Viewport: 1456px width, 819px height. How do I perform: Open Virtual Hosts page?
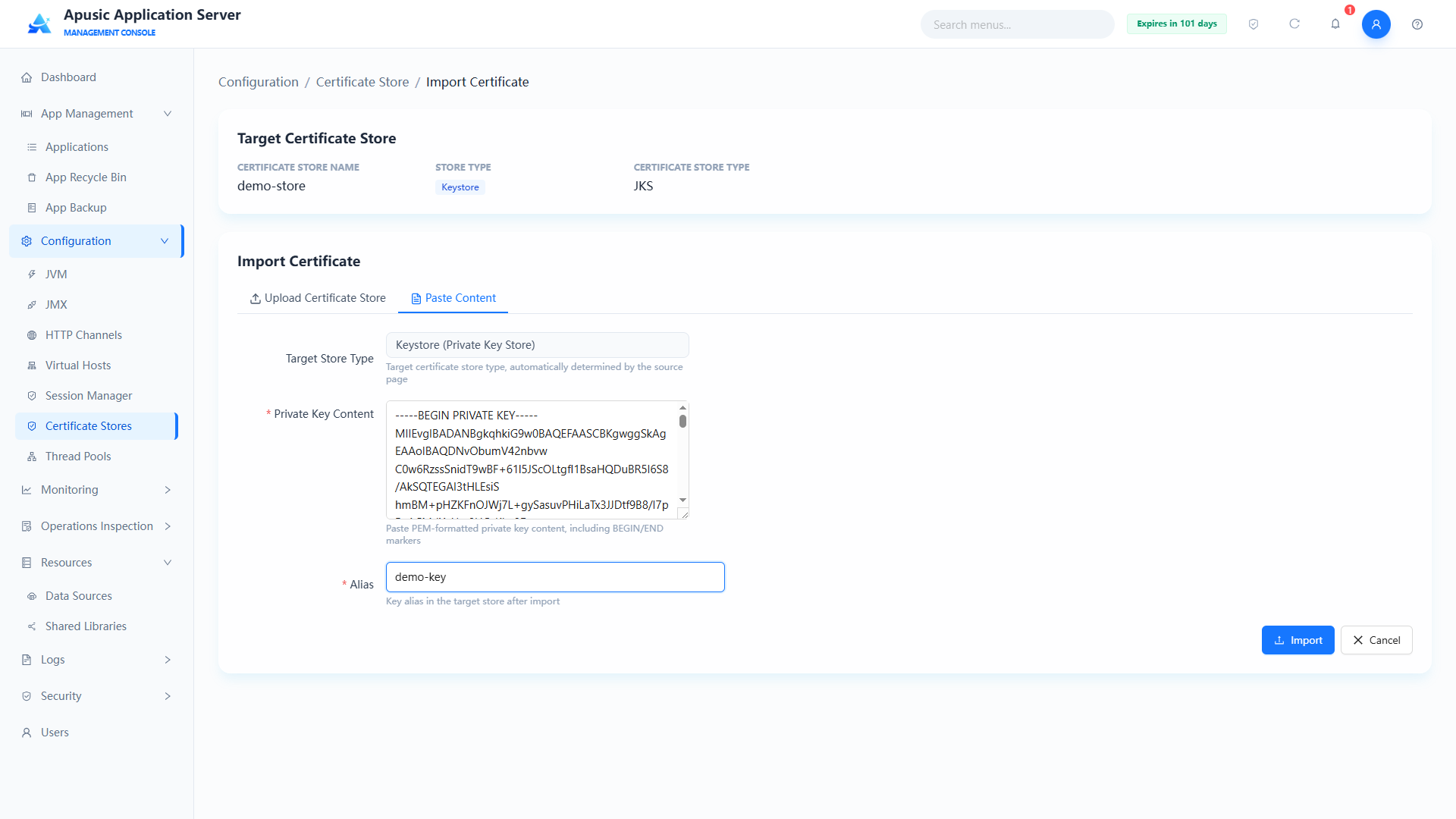96,366
